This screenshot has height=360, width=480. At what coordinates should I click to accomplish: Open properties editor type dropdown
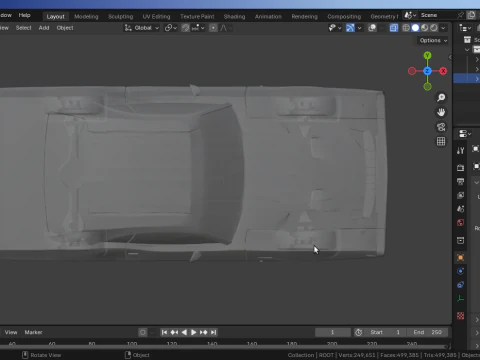(465, 134)
